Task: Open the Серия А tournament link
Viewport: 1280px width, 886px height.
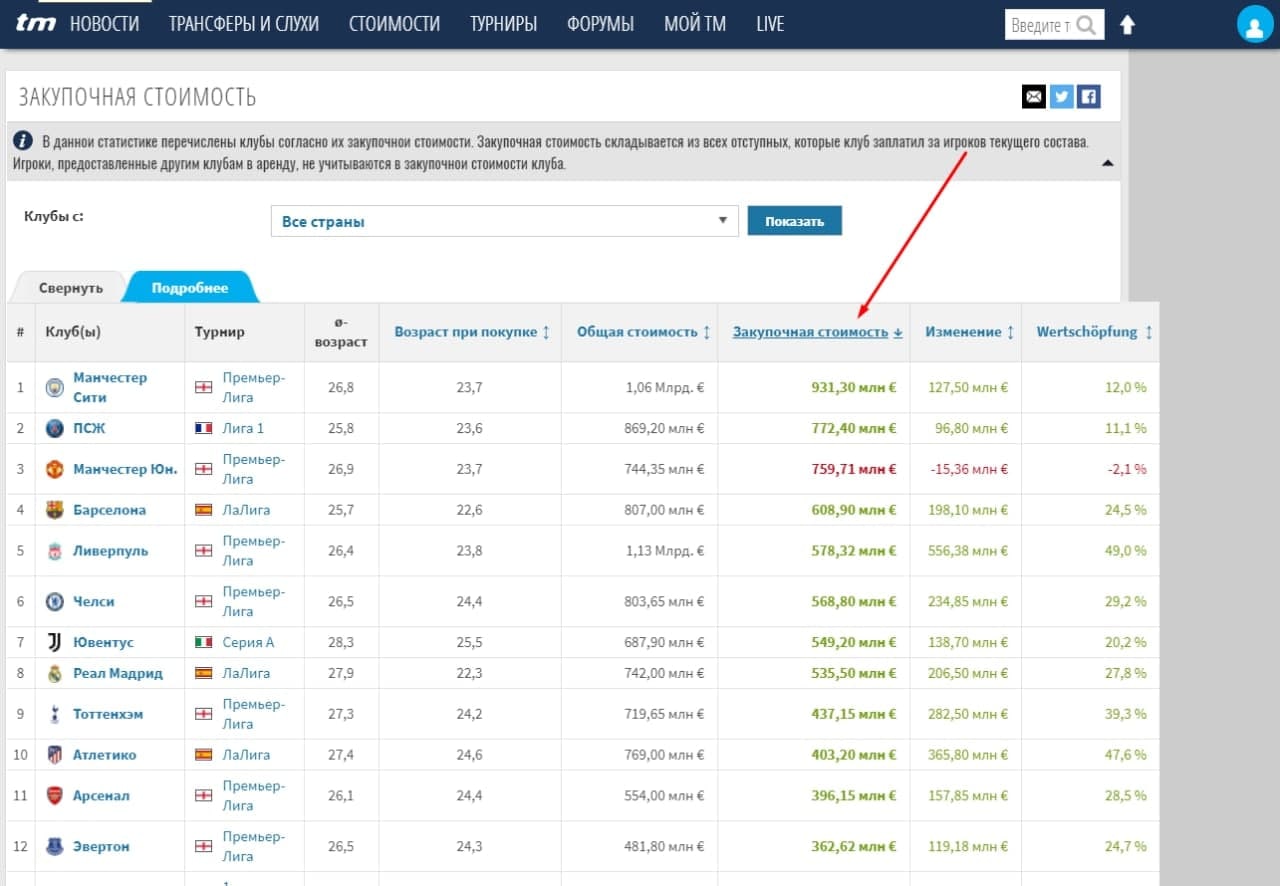Action: coord(248,642)
